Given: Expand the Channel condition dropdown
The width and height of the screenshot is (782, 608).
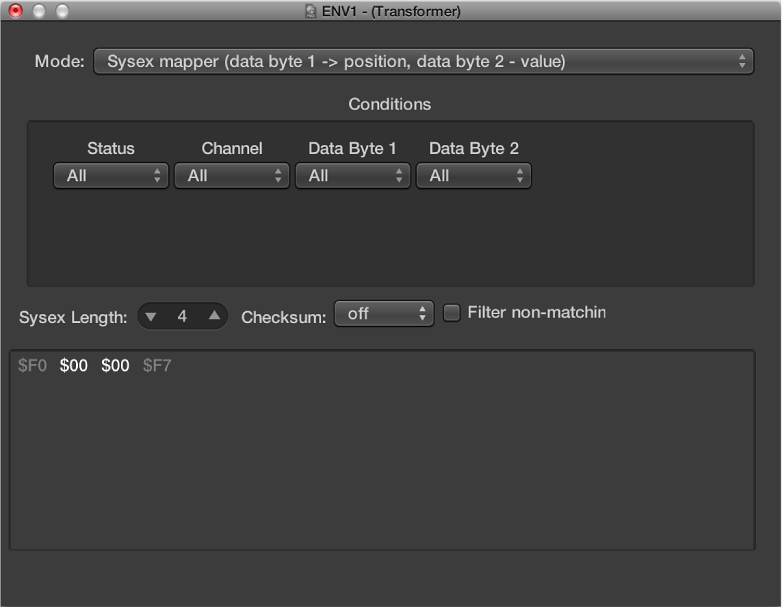Looking at the screenshot, I should pyautogui.click(x=231, y=176).
